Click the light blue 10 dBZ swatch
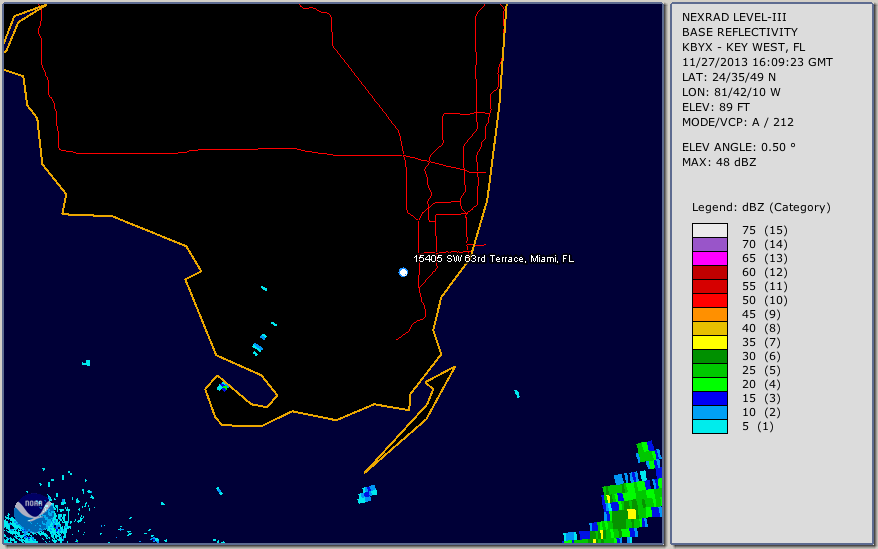The height and width of the screenshot is (549, 878). pyautogui.click(x=709, y=412)
